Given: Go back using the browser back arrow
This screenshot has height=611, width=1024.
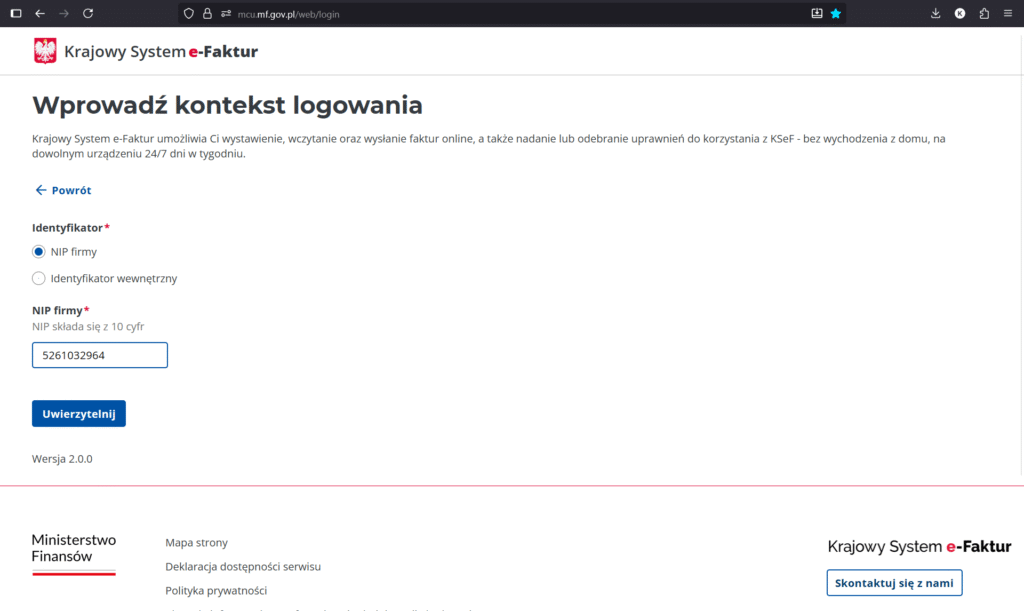Looking at the screenshot, I should [x=40, y=13].
